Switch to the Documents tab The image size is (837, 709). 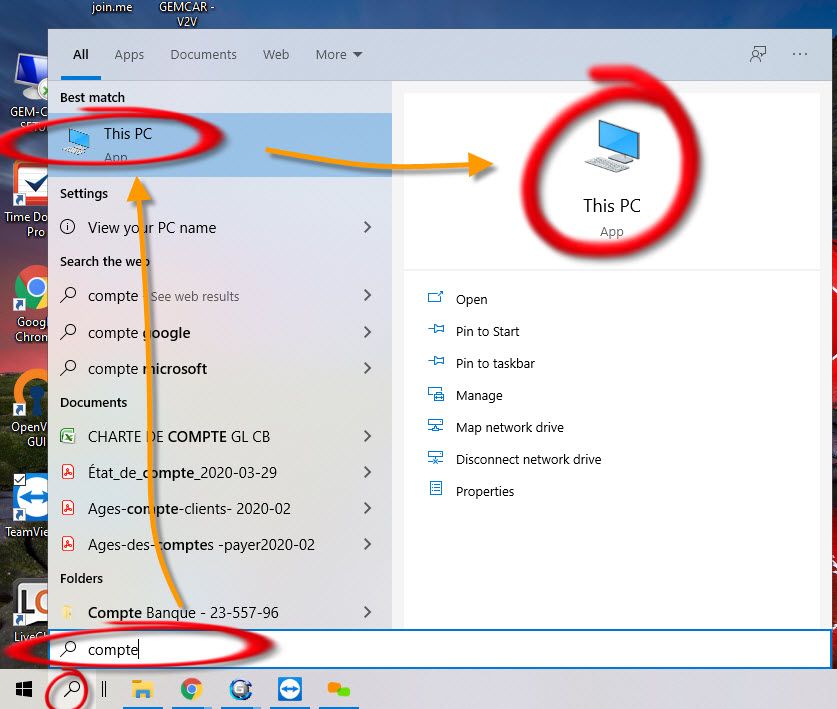coord(203,55)
